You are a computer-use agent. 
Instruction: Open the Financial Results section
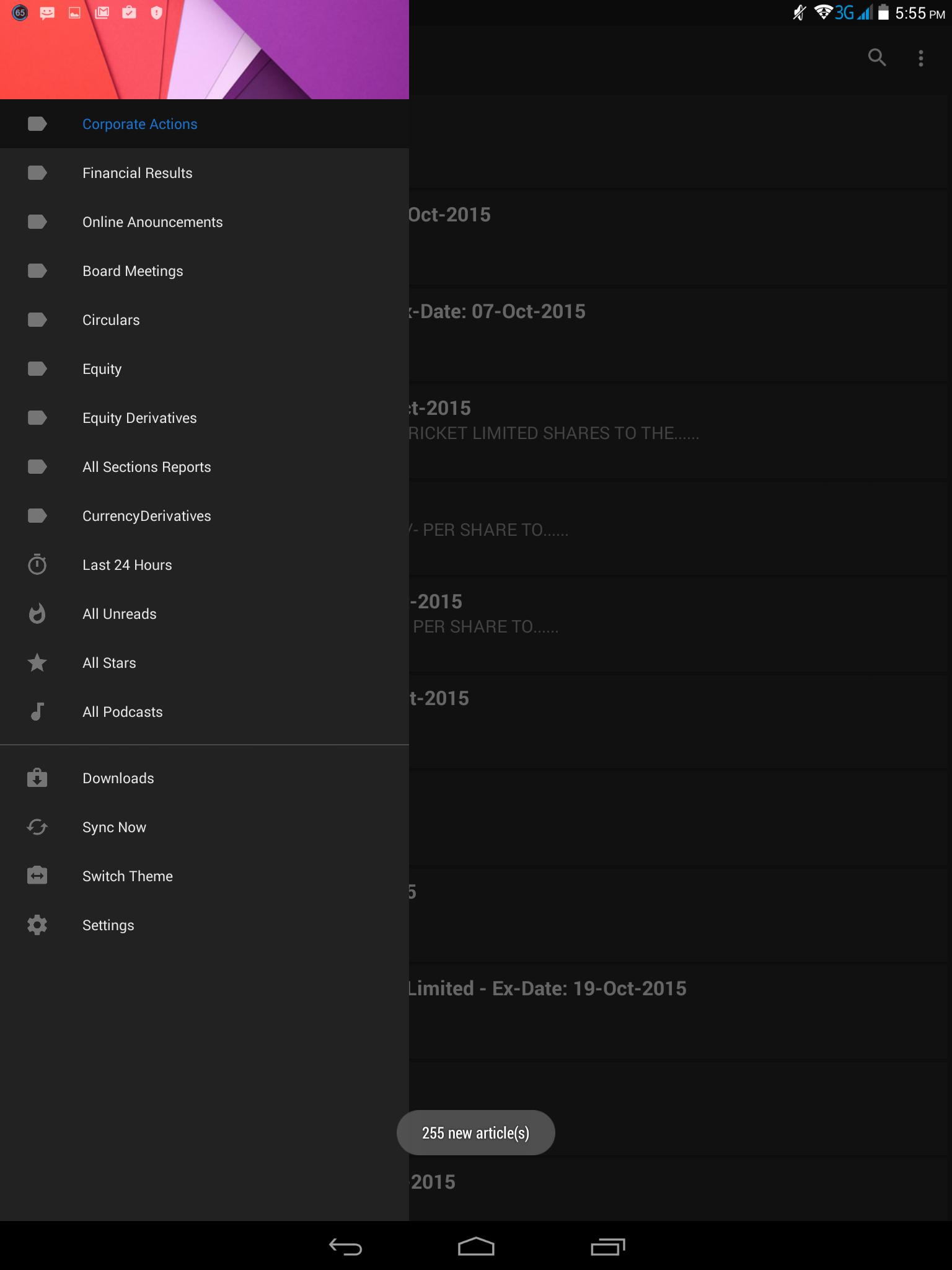(138, 173)
